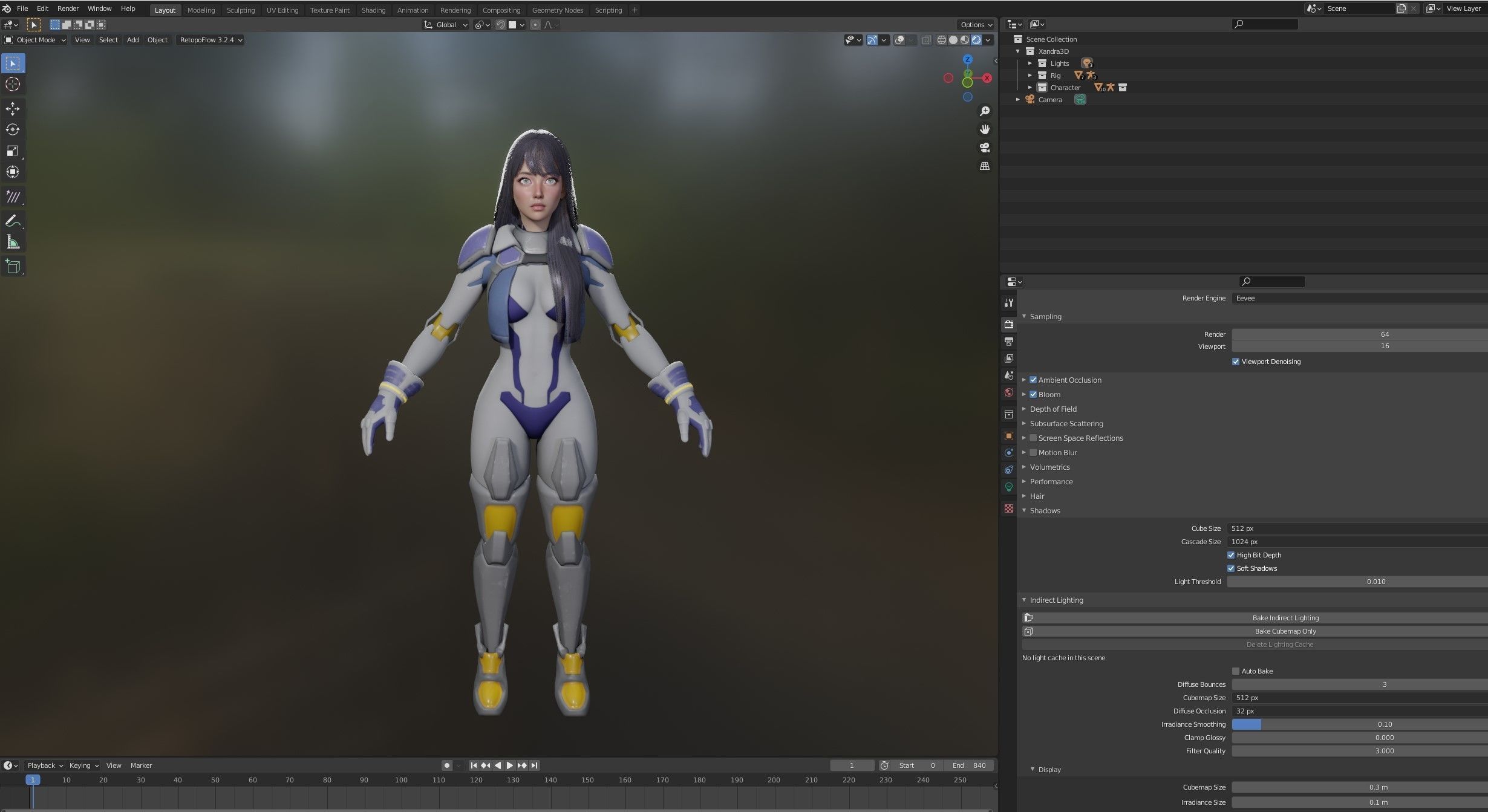Select the Cursor tool in the toolbar
The width and height of the screenshot is (1488, 812).
click(x=13, y=85)
